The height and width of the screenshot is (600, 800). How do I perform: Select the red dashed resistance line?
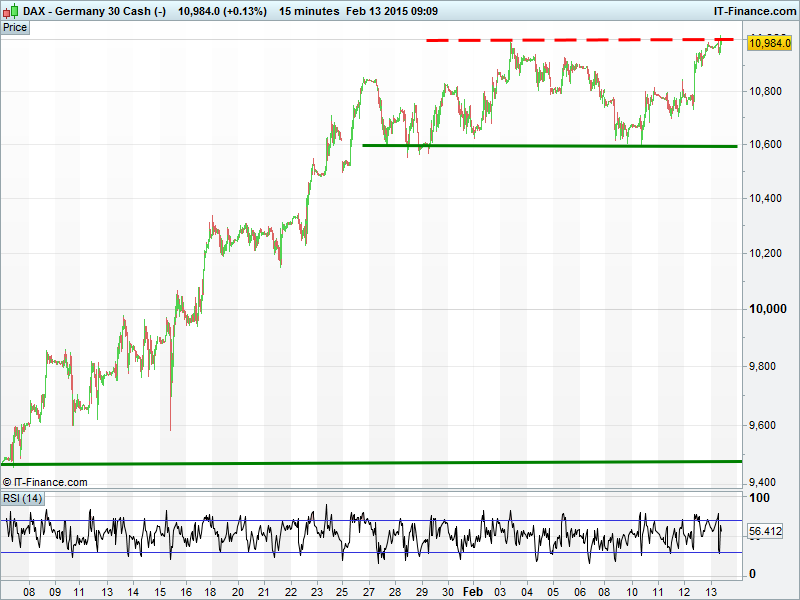(580, 40)
